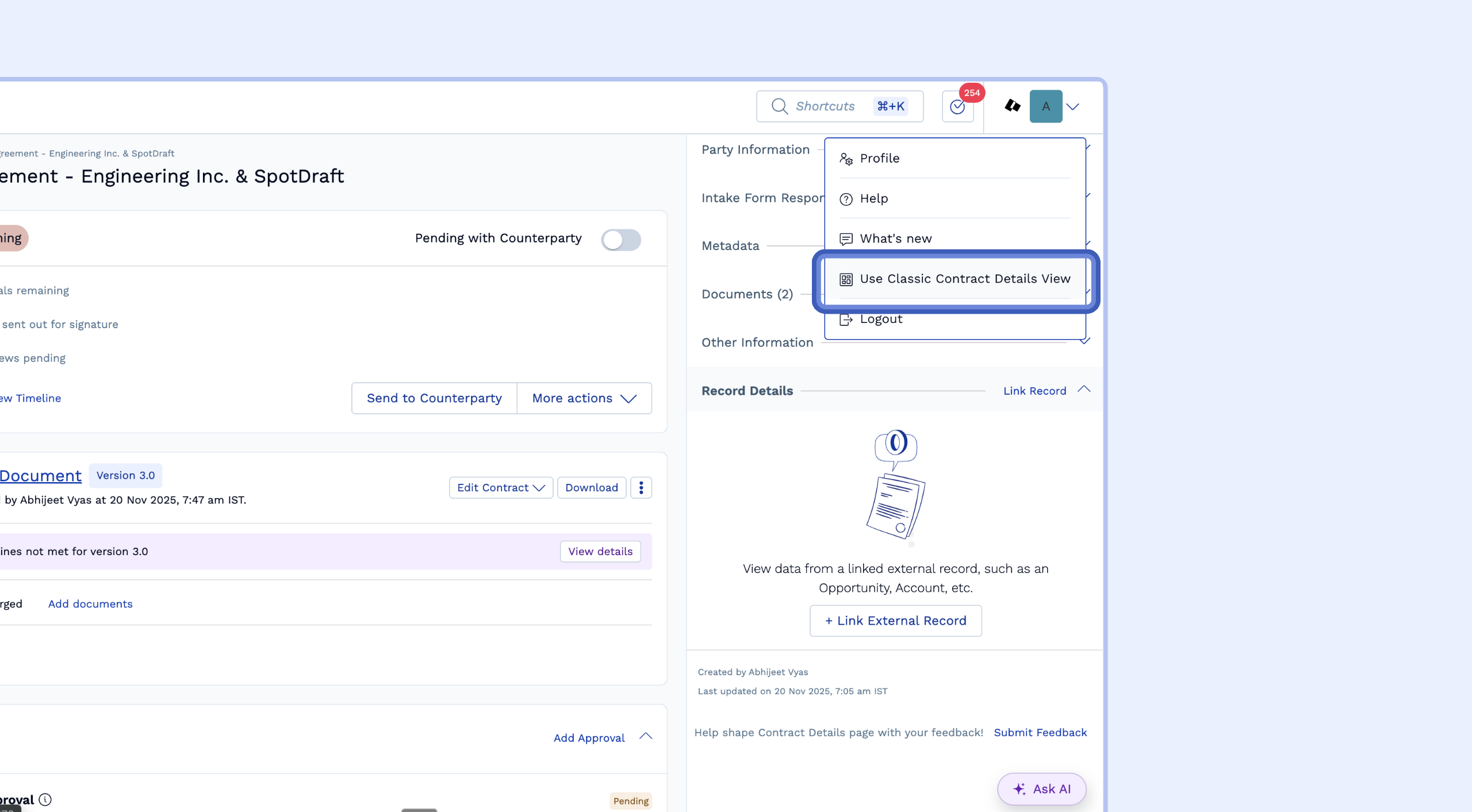Open the three-dot document options menu
The image size is (1472, 812).
(x=641, y=487)
